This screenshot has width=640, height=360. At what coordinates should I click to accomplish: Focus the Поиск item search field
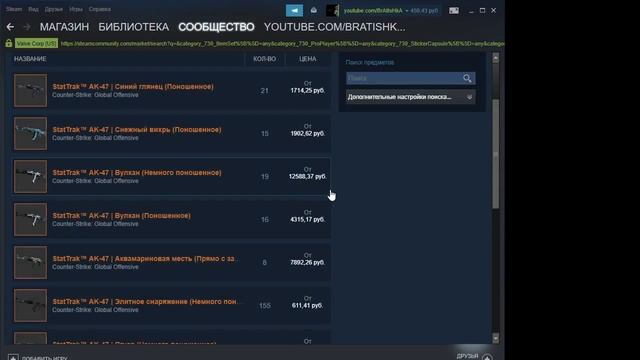pyautogui.click(x=404, y=78)
